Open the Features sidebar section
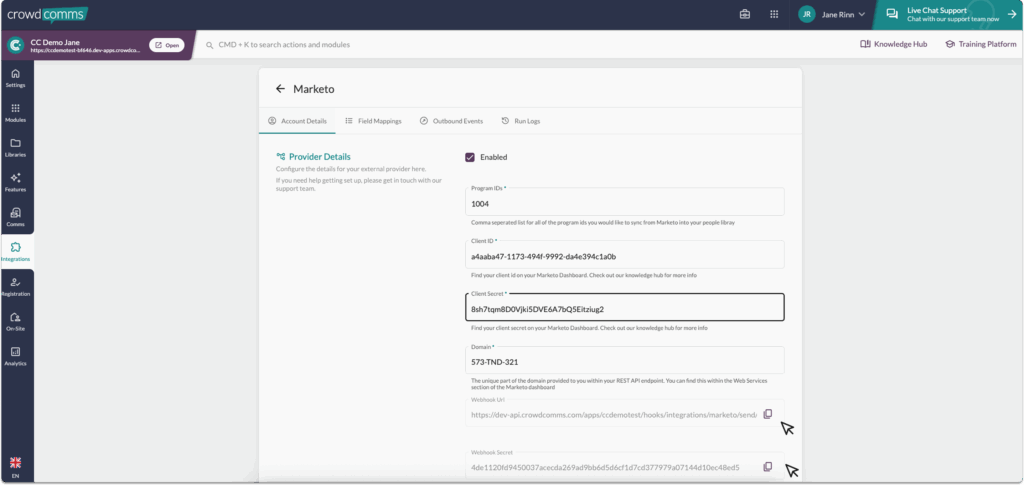 [x=16, y=182]
